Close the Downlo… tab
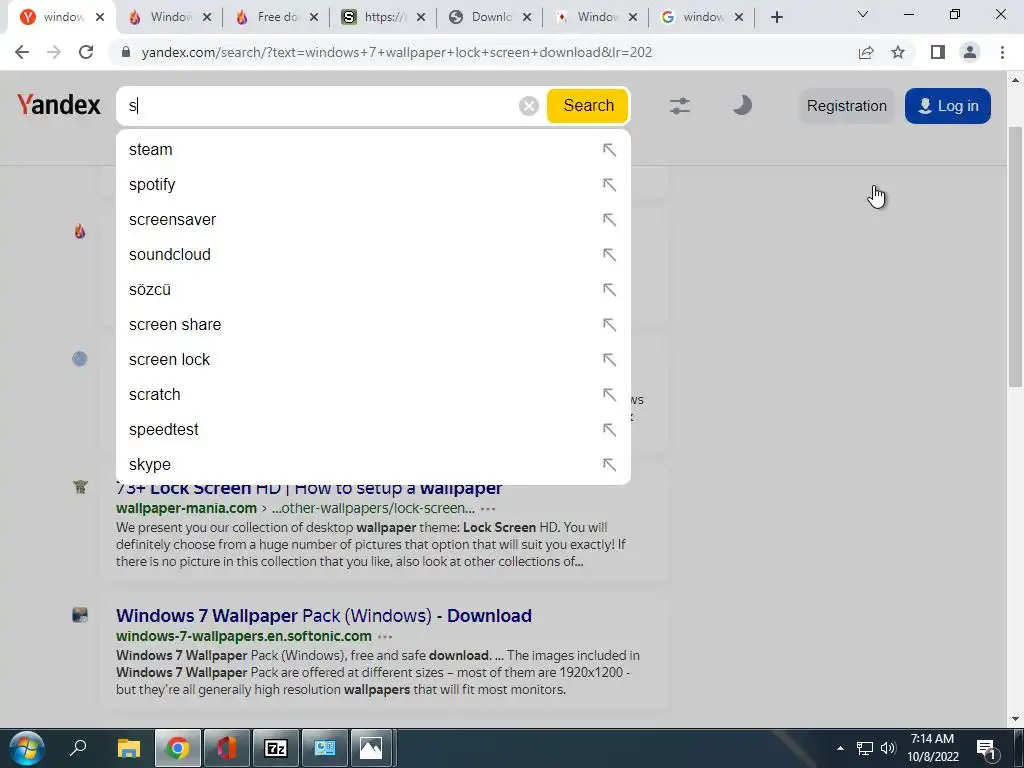This screenshot has height=768, width=1024. tap(527, 17)
